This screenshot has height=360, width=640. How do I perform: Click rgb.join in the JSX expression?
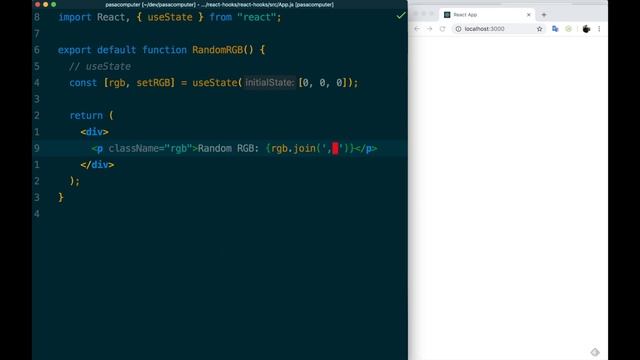pyautogui.click(x=293, y=149)
